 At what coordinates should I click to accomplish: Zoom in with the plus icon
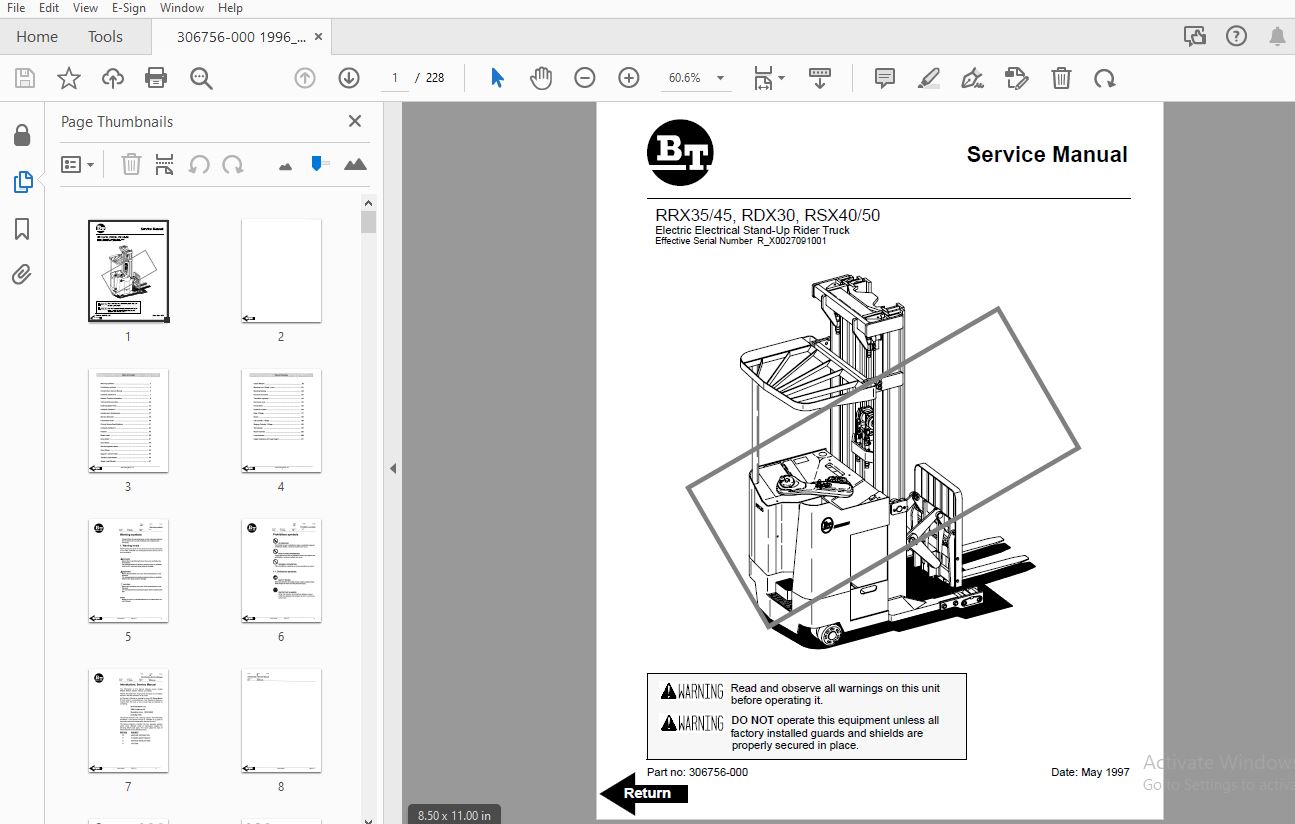coord(629,78)
